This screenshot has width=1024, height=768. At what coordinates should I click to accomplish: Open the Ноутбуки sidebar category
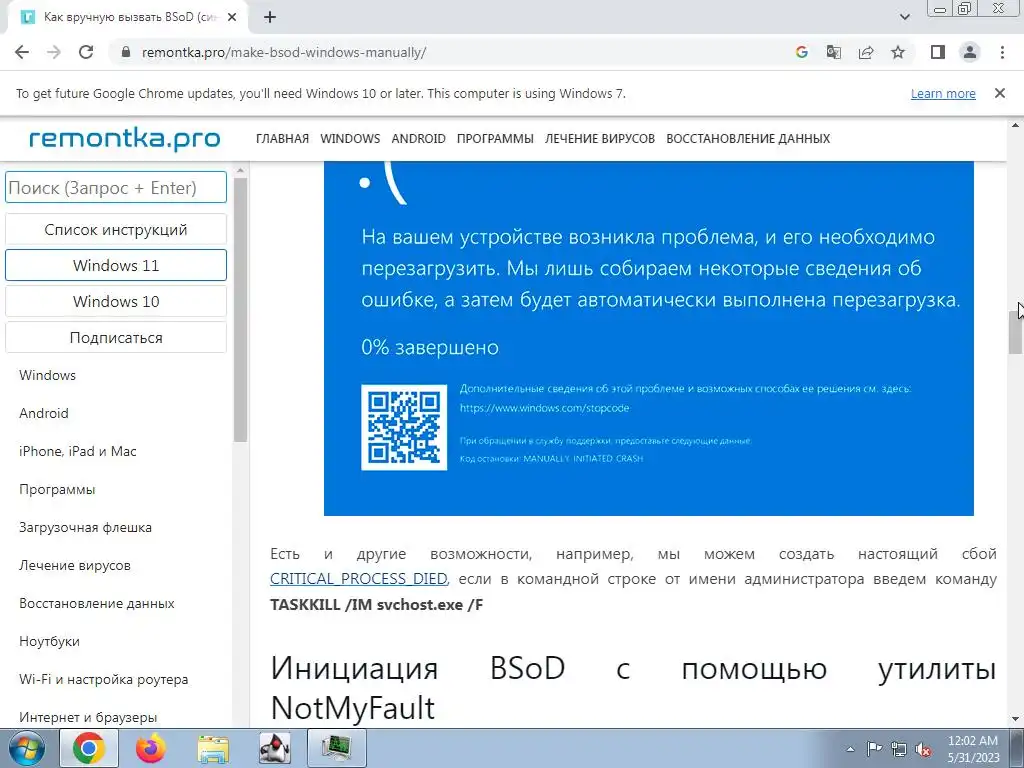coord(49,641)
